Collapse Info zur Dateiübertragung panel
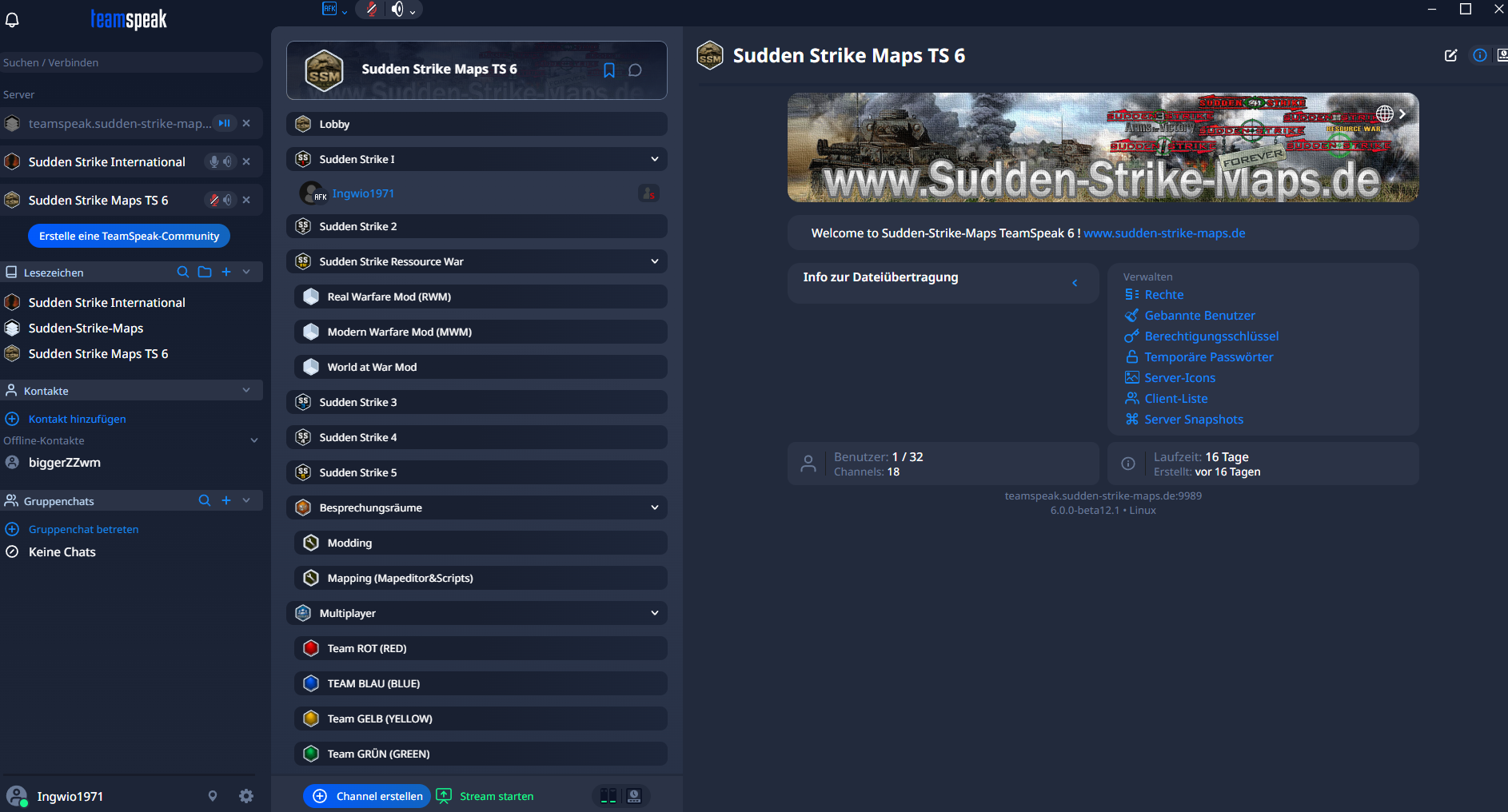This screenshot has width=1508, height=812. [1075, 283]
